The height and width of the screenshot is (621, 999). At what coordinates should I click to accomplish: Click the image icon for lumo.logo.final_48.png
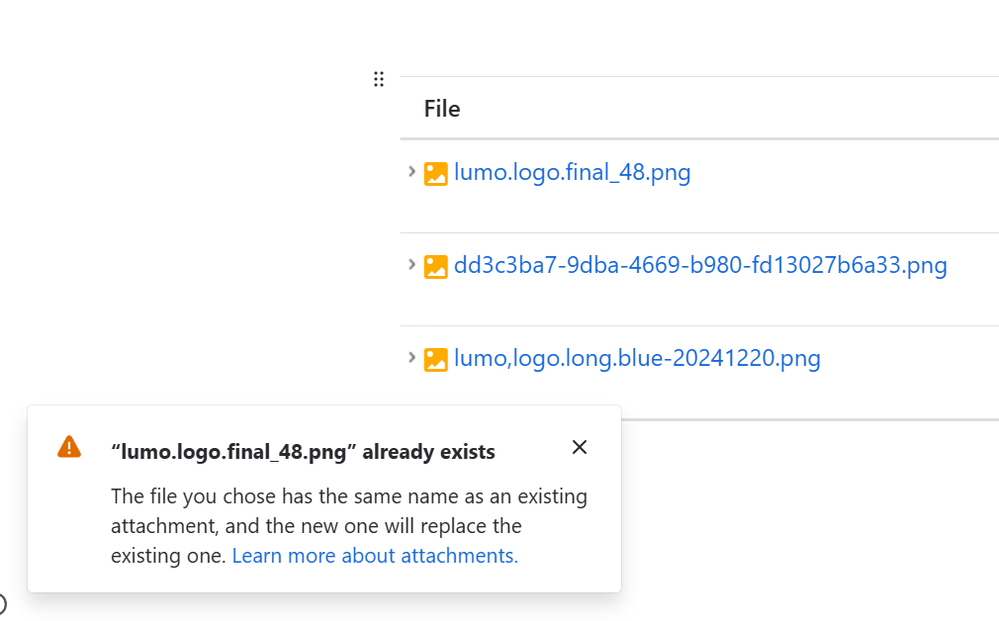point(436,174)
